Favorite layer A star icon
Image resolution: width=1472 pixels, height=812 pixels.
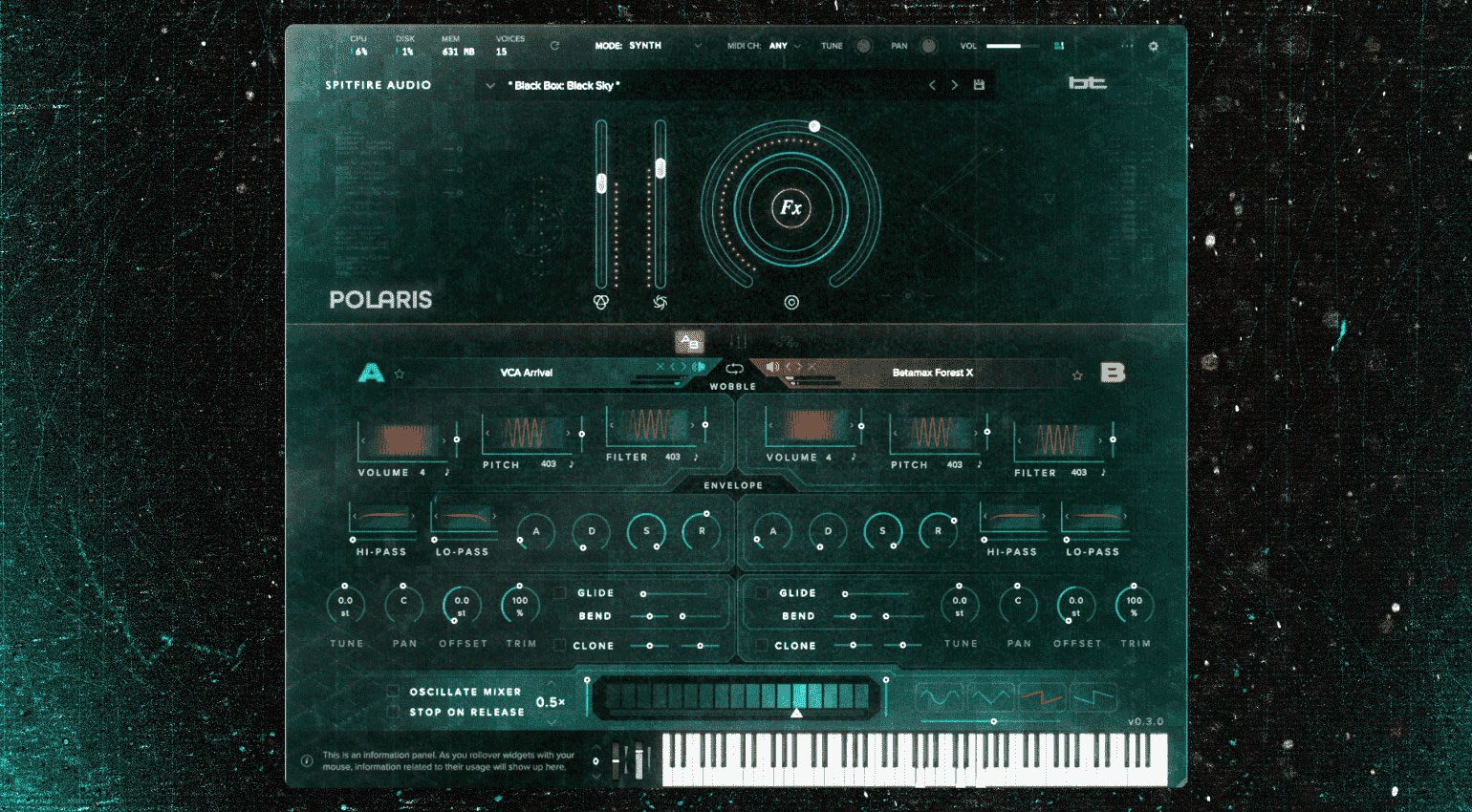(x=400, y=374)
